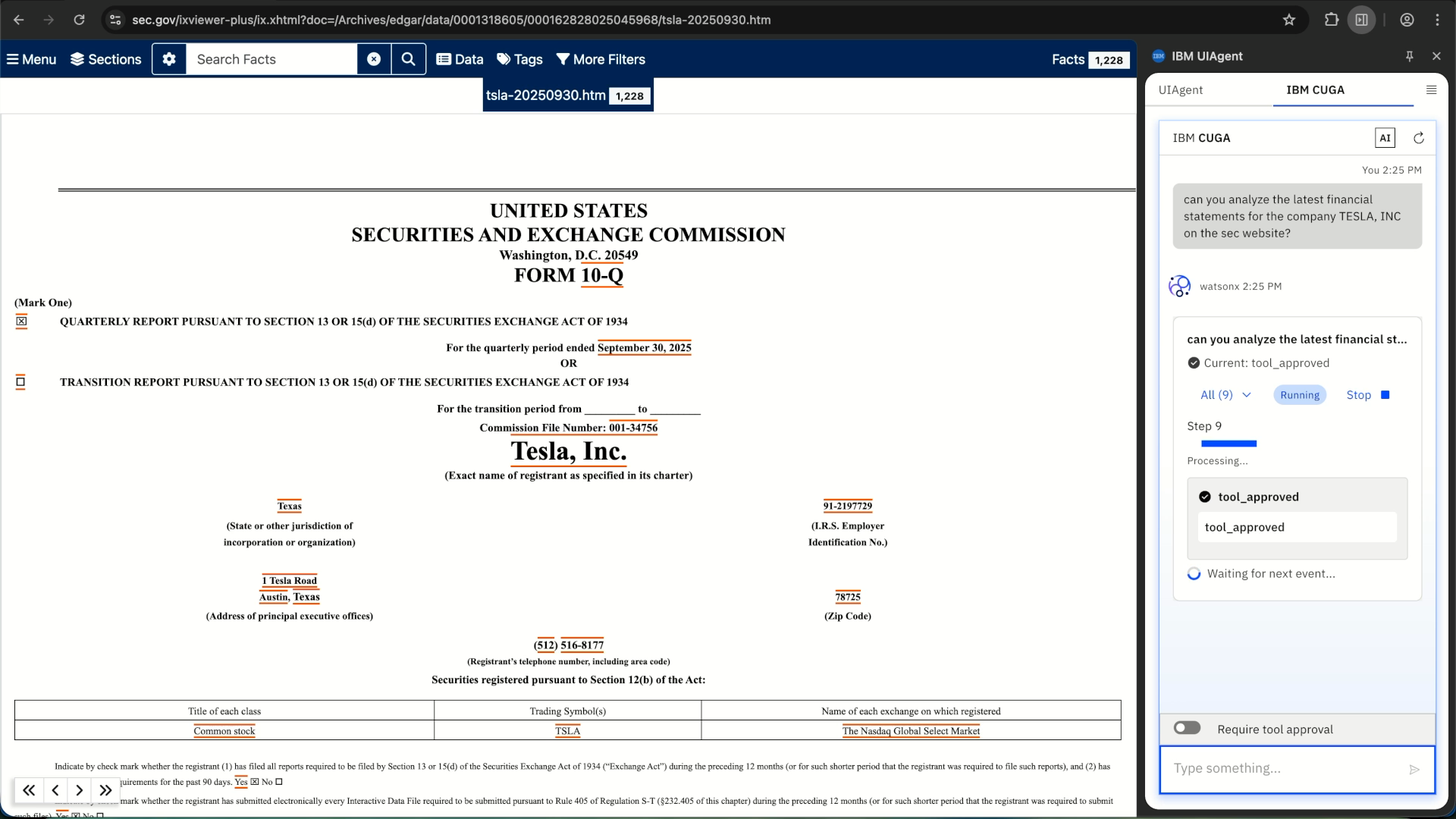Click the Common stock table cell
This screenshot has height=819, width=1456.
(x=224, y=731)
